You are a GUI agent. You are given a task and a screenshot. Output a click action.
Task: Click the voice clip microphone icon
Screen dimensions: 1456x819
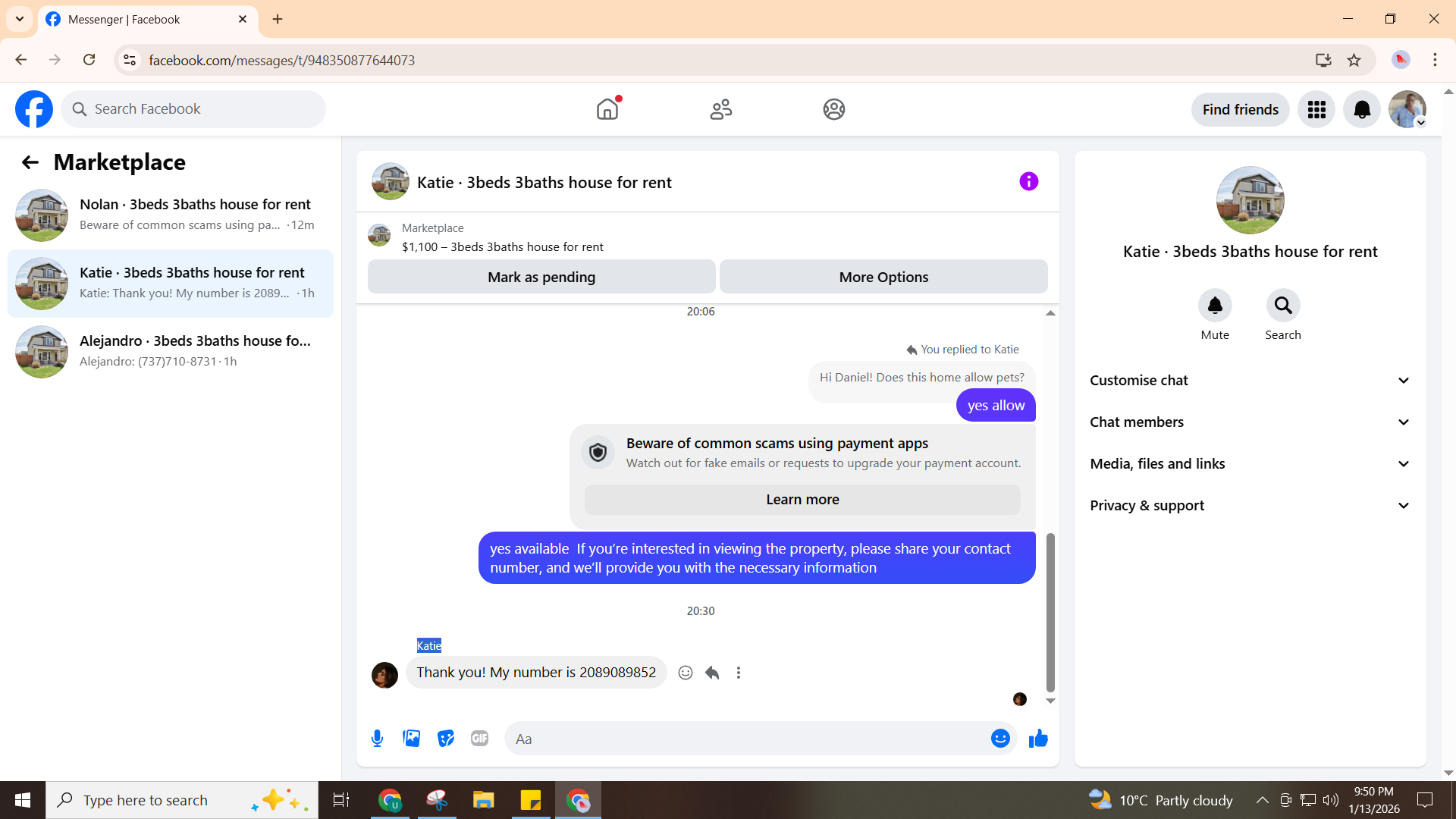coord(377,738)
